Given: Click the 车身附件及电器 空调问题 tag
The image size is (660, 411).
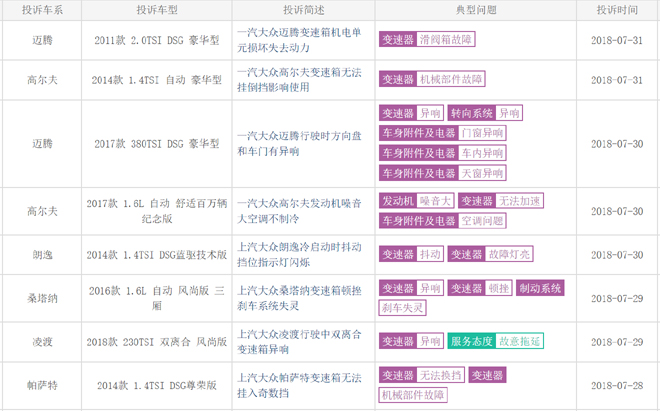Looking at the screenshot, I should 442,221.
